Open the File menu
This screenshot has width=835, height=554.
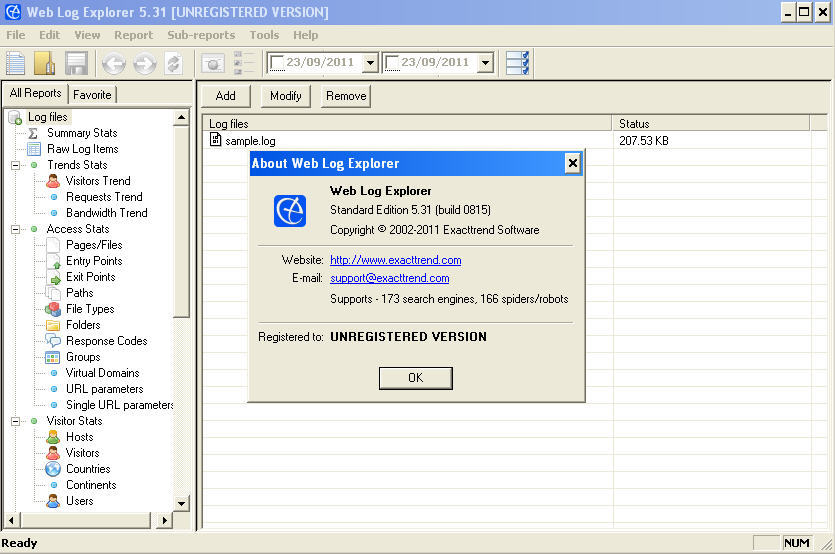15,35
